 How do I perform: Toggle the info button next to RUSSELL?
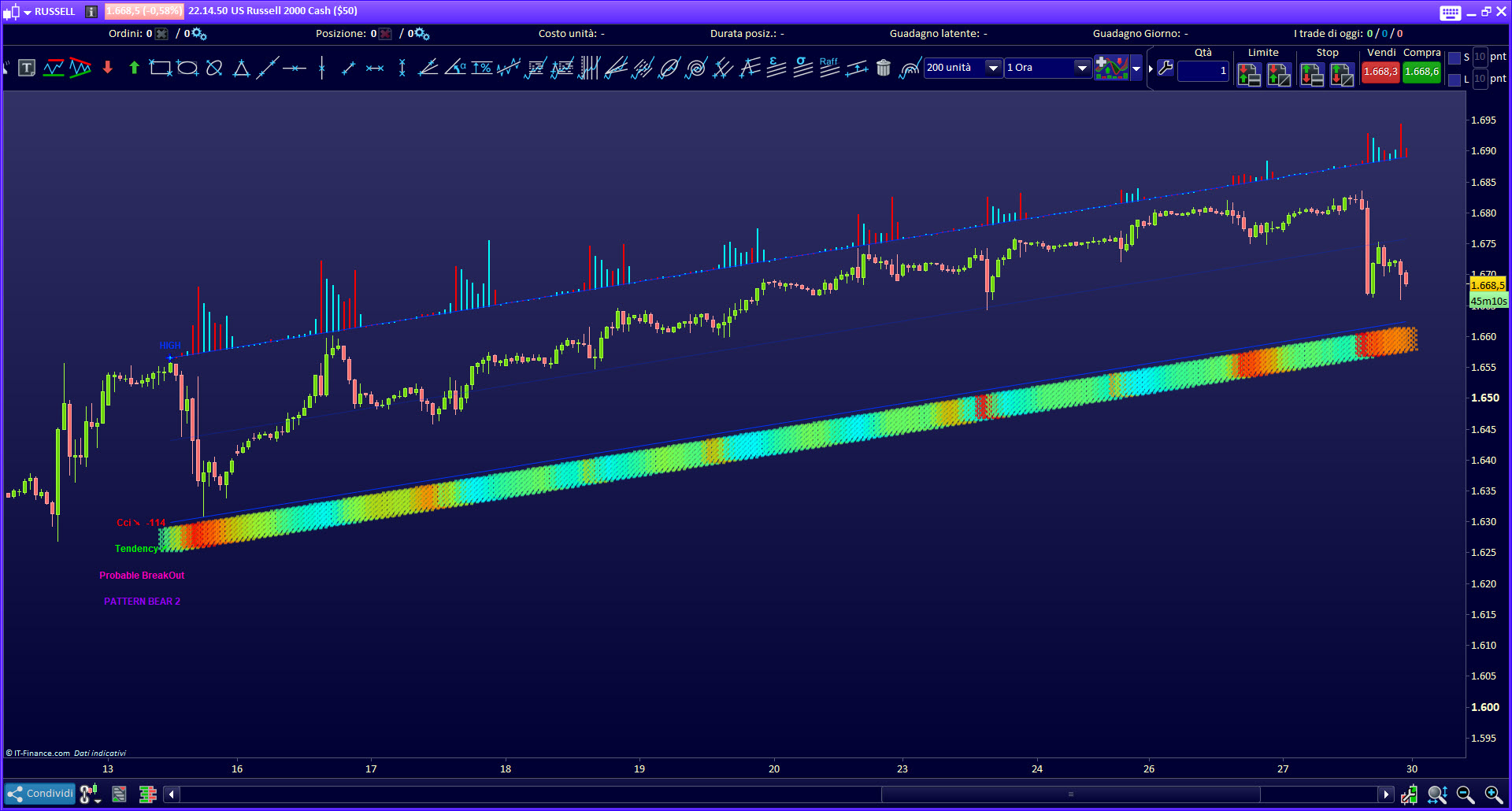[91, 12]
